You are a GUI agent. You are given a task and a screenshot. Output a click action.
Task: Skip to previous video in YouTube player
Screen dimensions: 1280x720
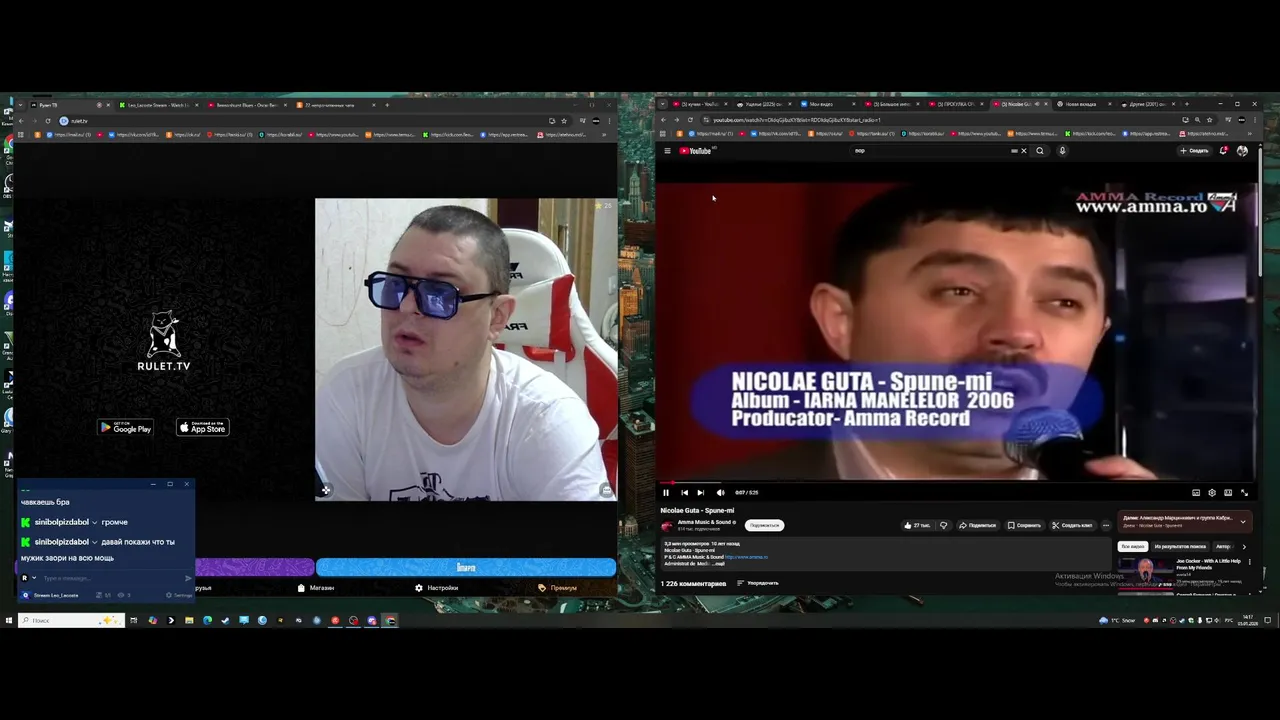(x=684, y=492)
